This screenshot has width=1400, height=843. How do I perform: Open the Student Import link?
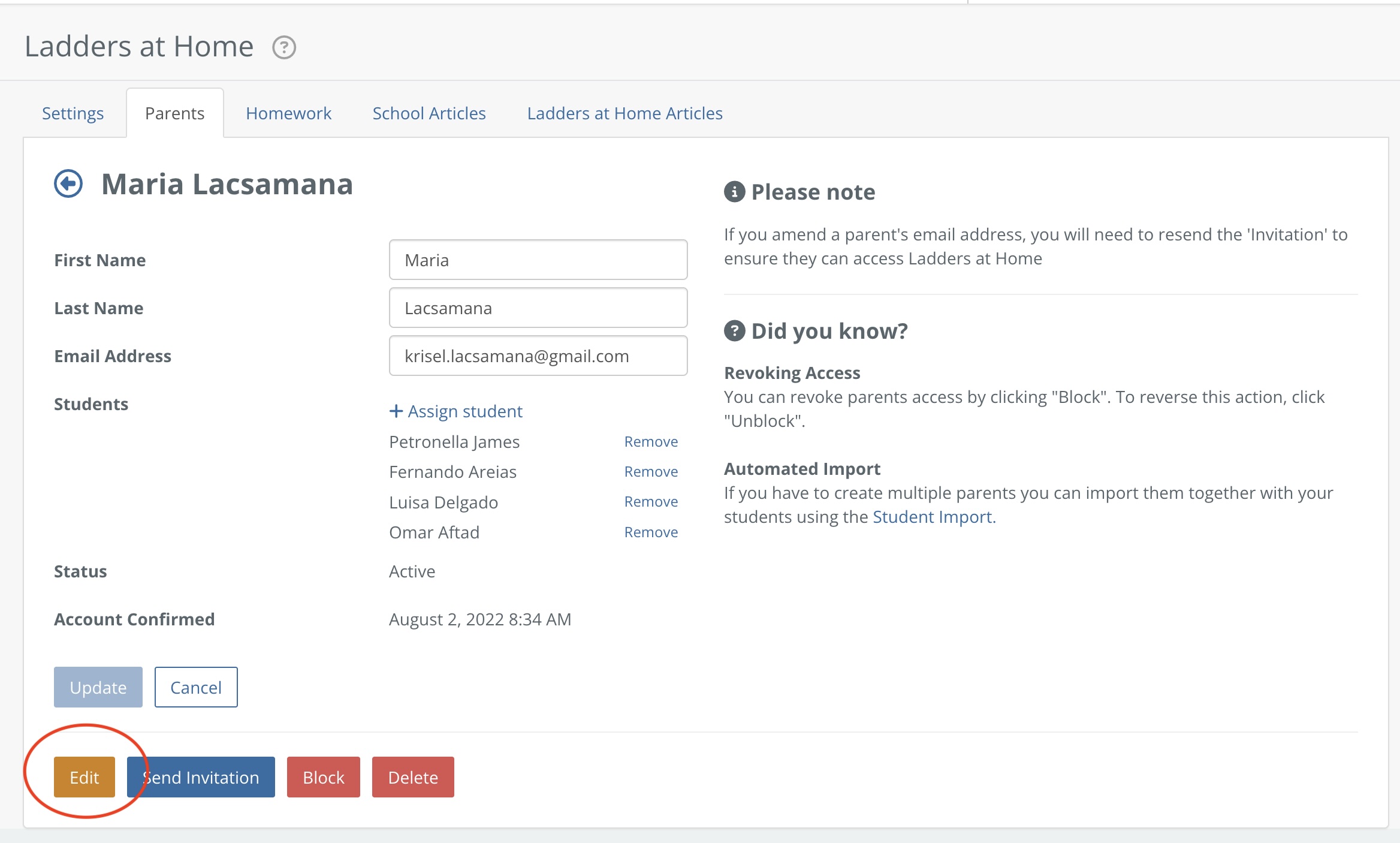[x=932, y=517]
